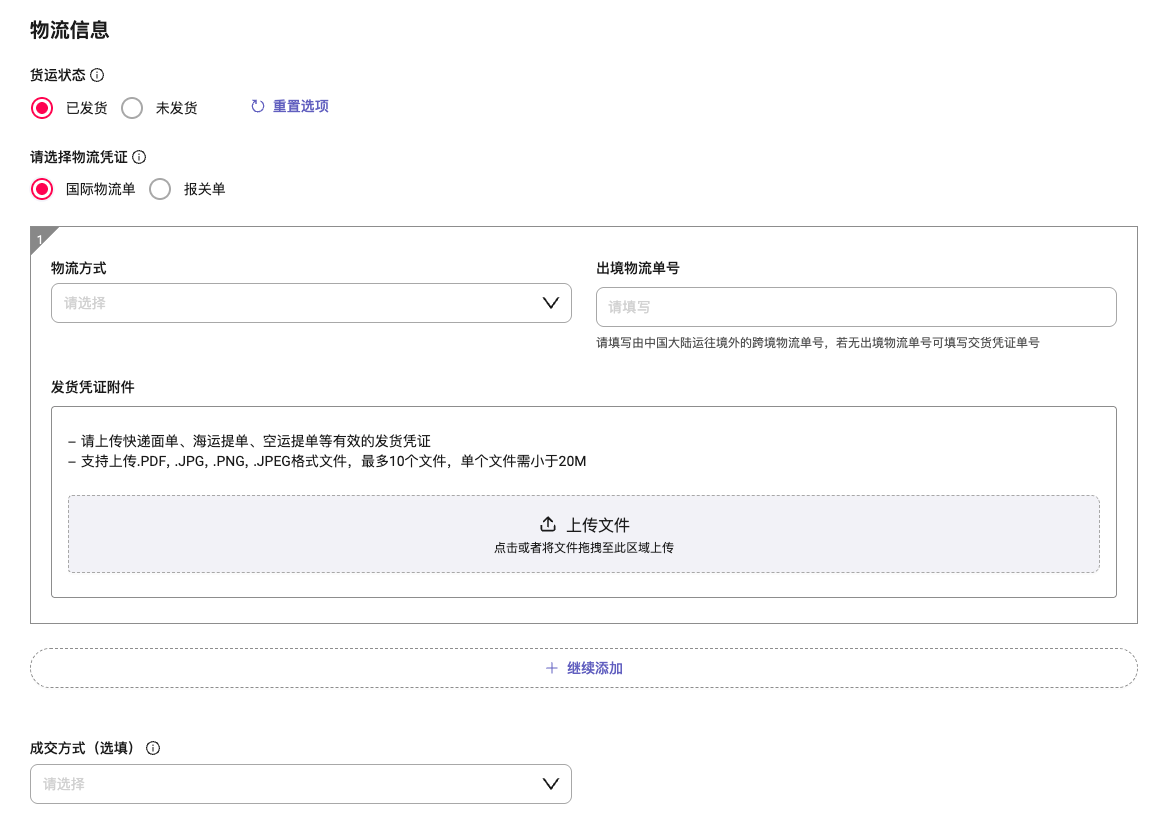Click the 重置选项 link
This screenshot has width=1176, height=826.
pyautogui.click(x=301, y=106)
